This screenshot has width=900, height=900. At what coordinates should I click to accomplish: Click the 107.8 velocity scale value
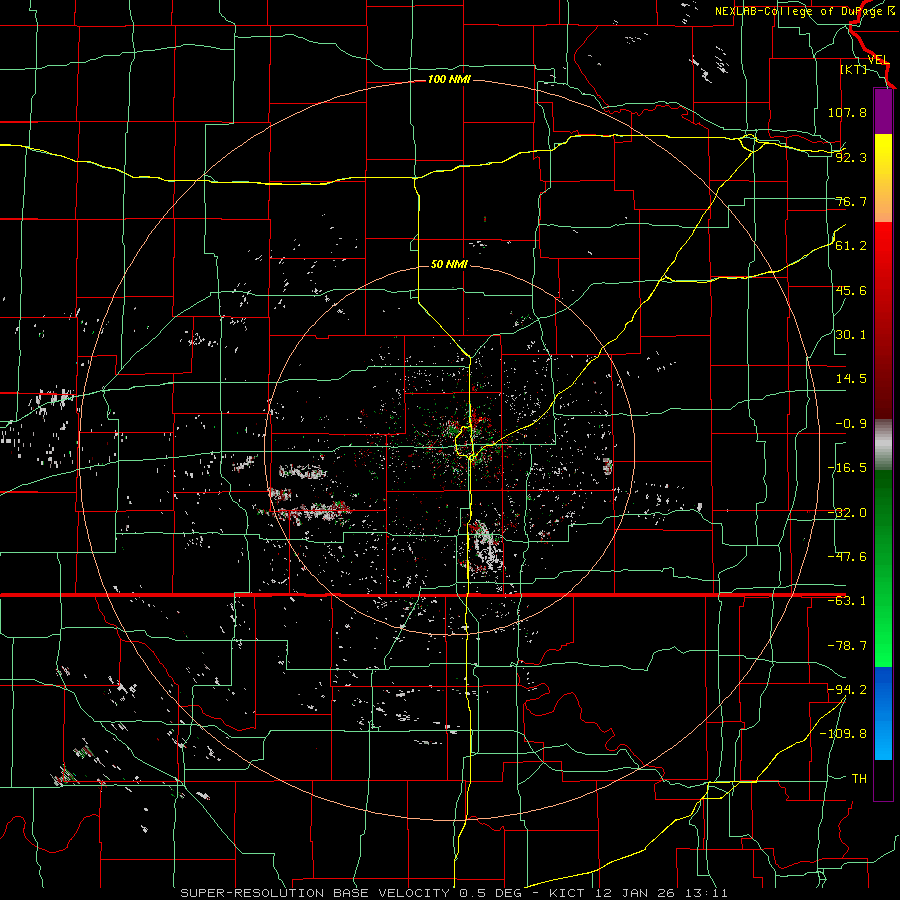coord(847,112)
